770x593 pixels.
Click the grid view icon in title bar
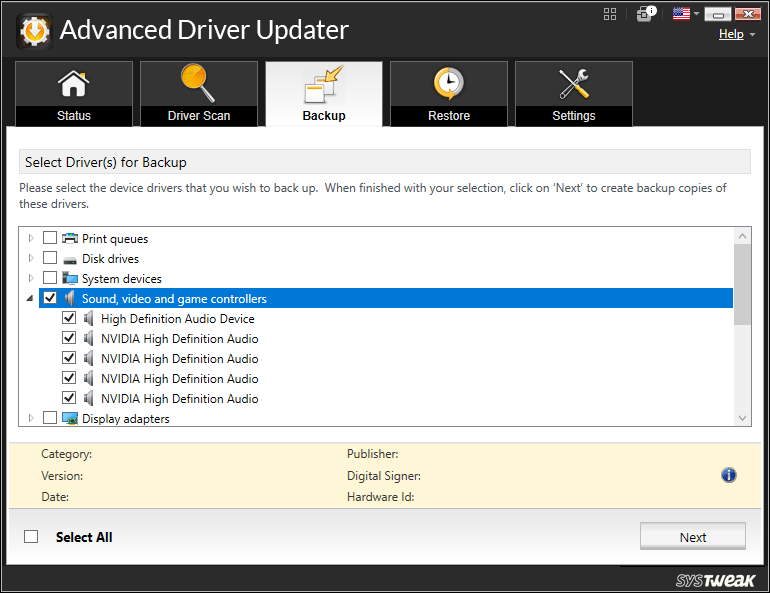tap(609, 14)
